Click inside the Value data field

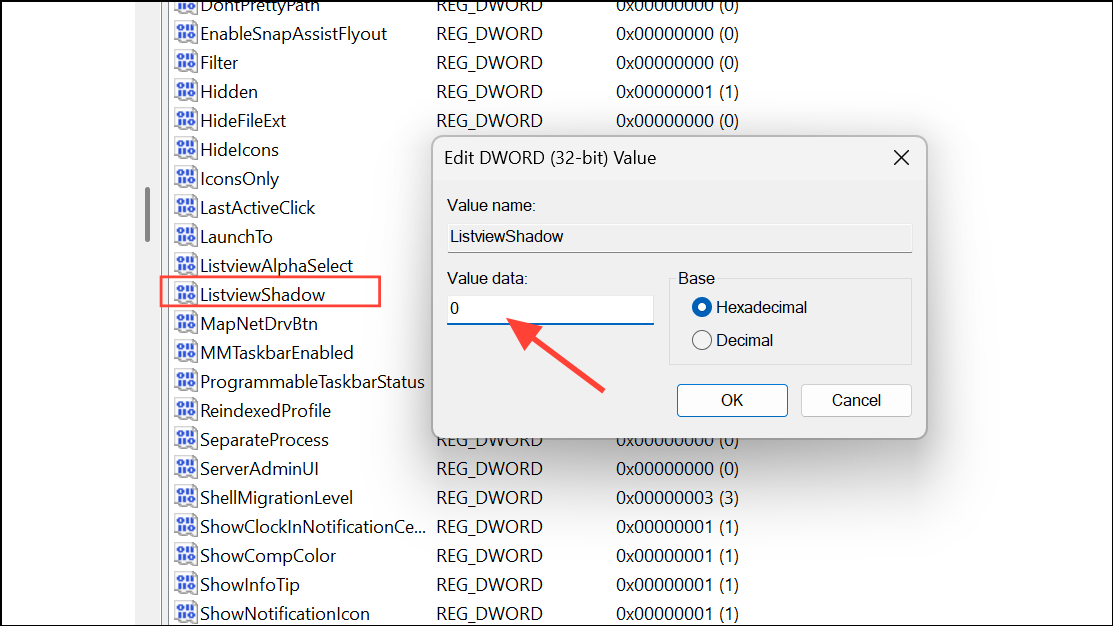click(x=549, y=308)
